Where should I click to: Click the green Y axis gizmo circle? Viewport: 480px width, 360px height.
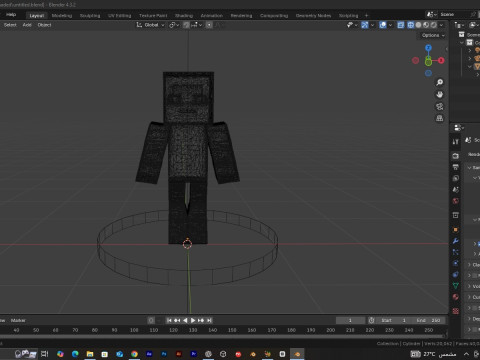coord(428,61)
